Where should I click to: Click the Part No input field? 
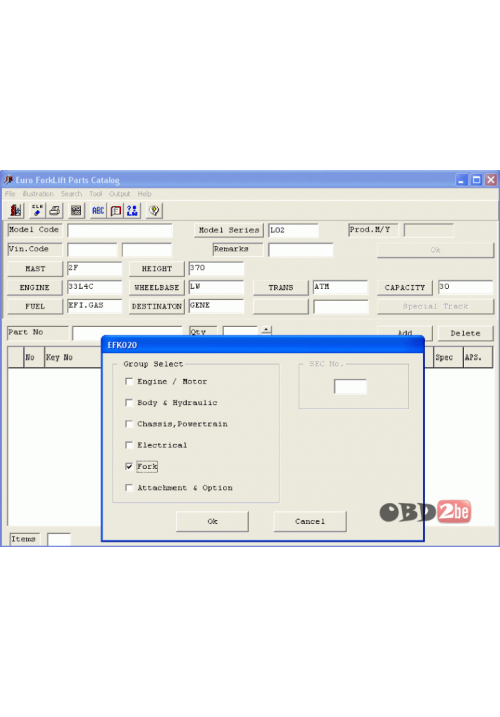[x=127, y=333]
